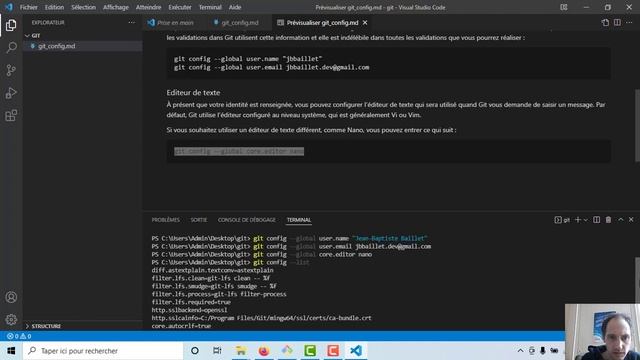Click the errors and warnings status indicator
Screen dimensions: 640x360
(19, 336)
